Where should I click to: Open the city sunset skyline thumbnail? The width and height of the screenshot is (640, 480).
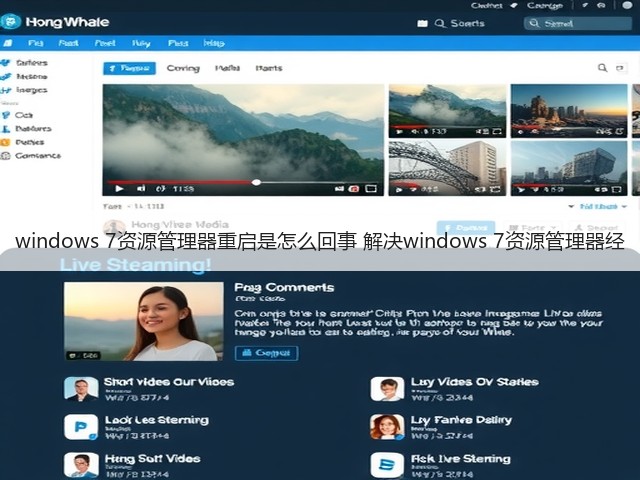pyautogui.click(x=569, y=111)
